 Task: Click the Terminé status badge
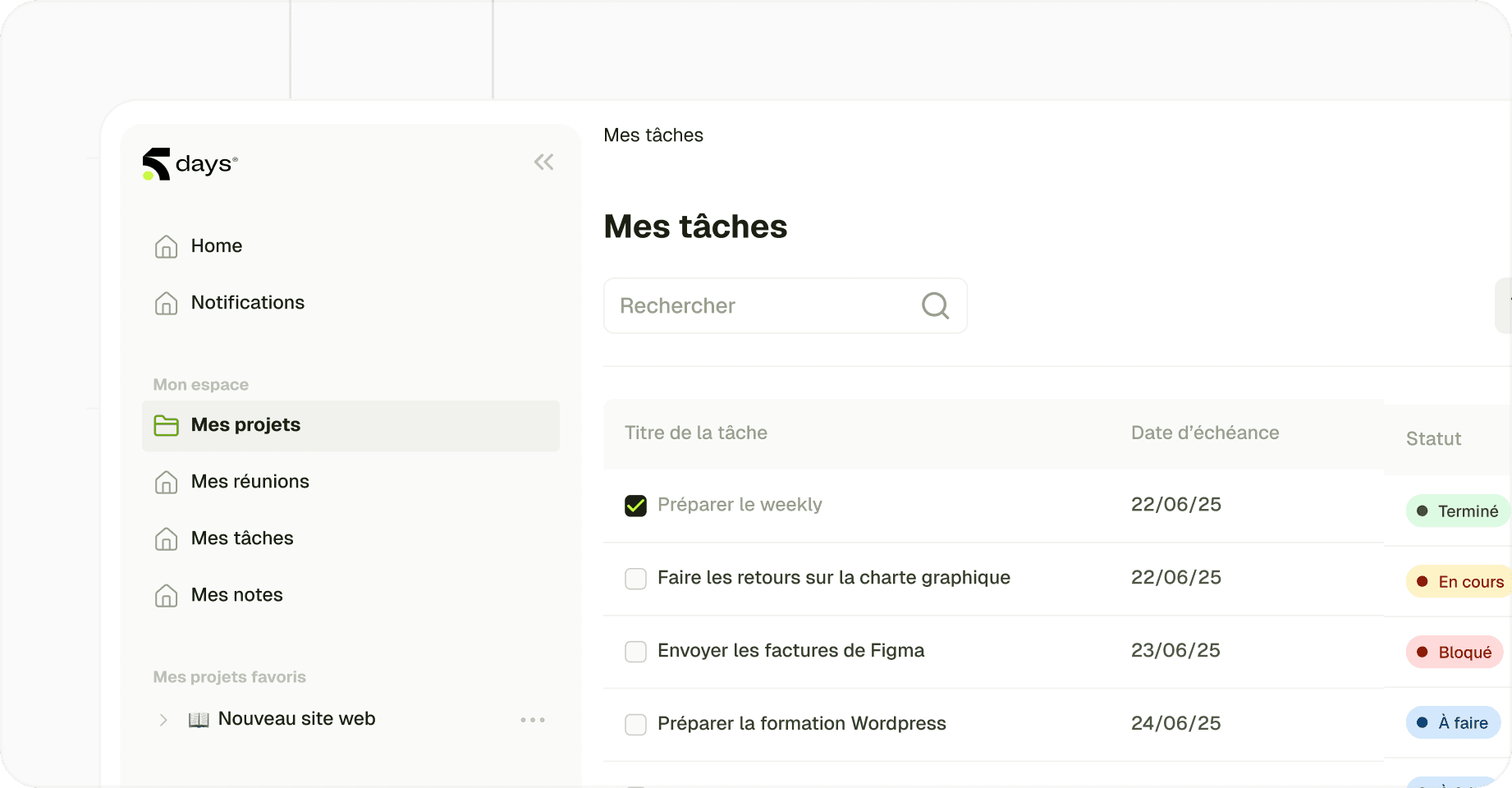1459,511
